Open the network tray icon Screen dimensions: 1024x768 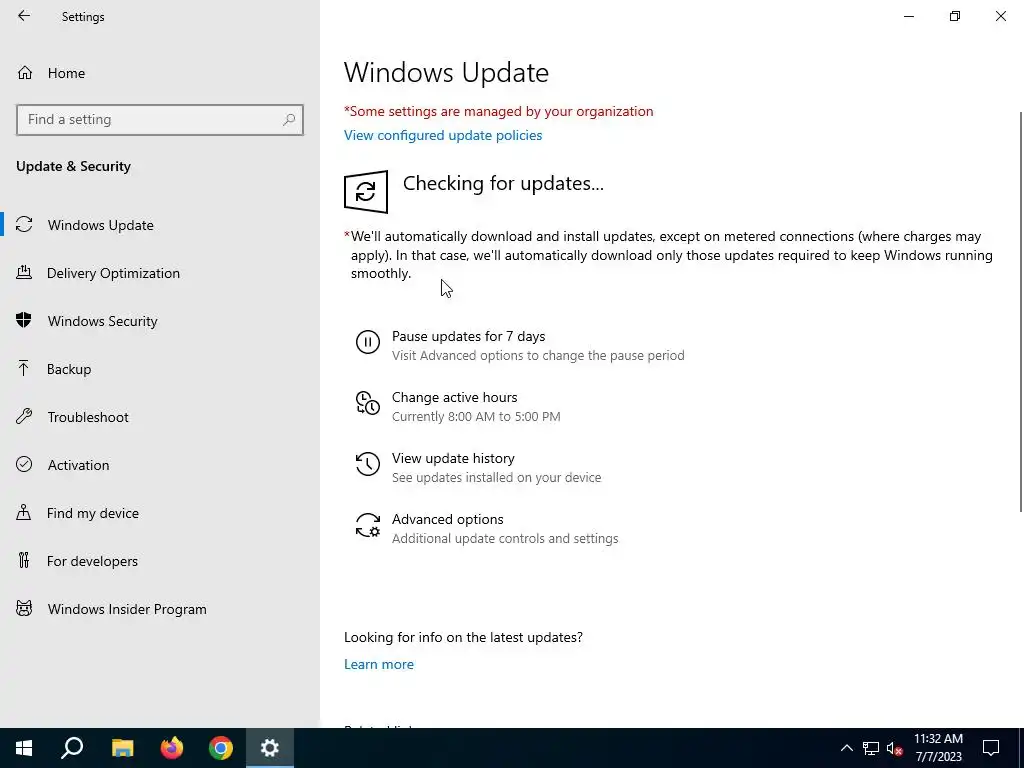click(x=871, y=748)
